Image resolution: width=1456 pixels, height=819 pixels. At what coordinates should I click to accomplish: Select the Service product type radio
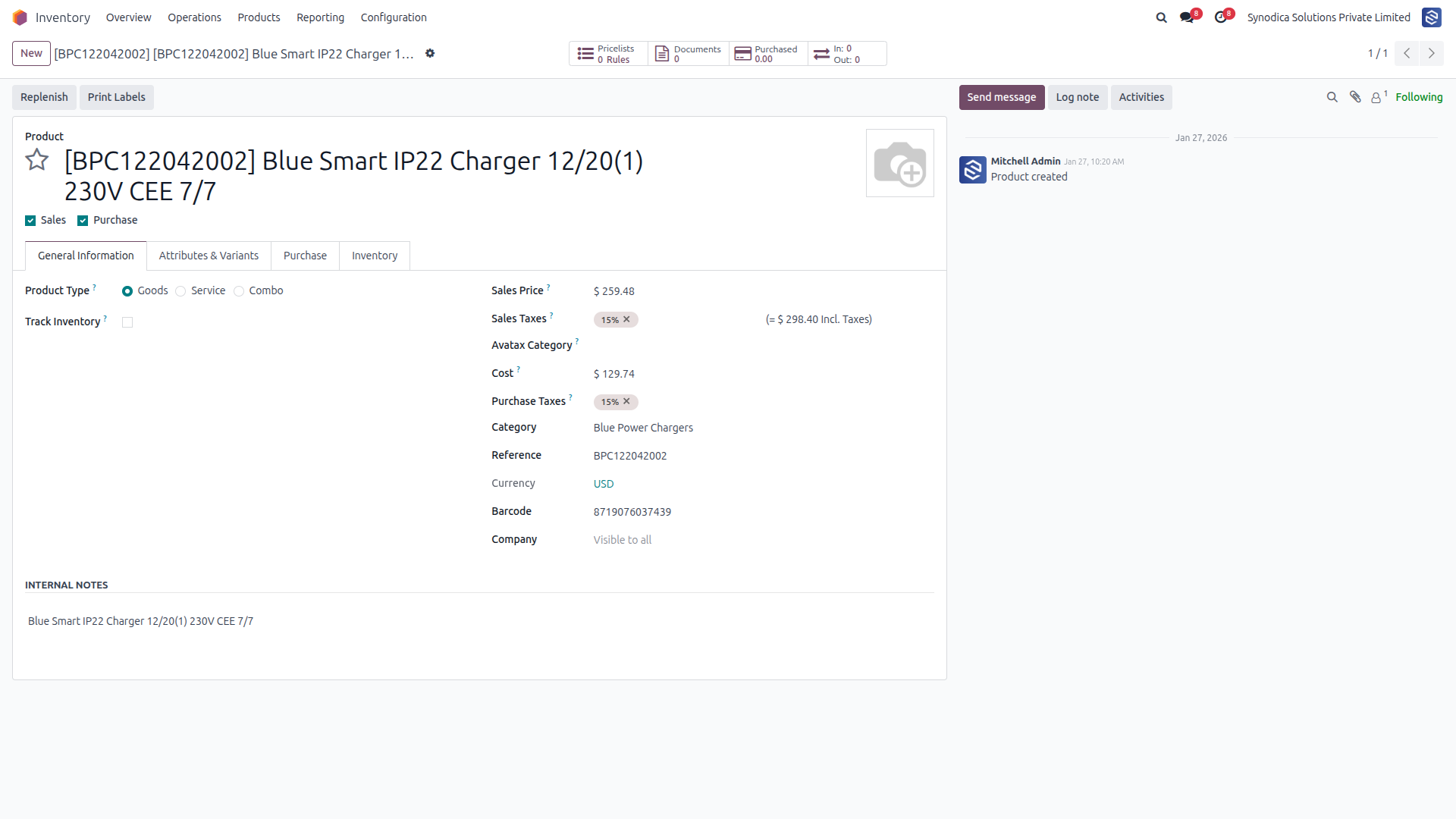point(180,291)
